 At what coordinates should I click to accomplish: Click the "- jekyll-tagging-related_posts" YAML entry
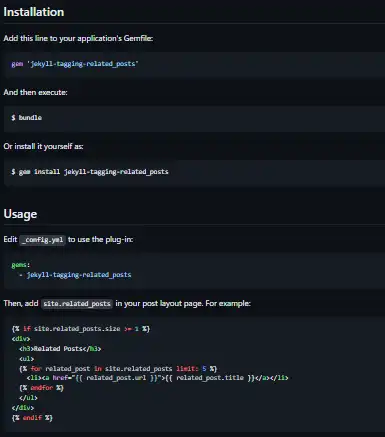click(75, 275)
